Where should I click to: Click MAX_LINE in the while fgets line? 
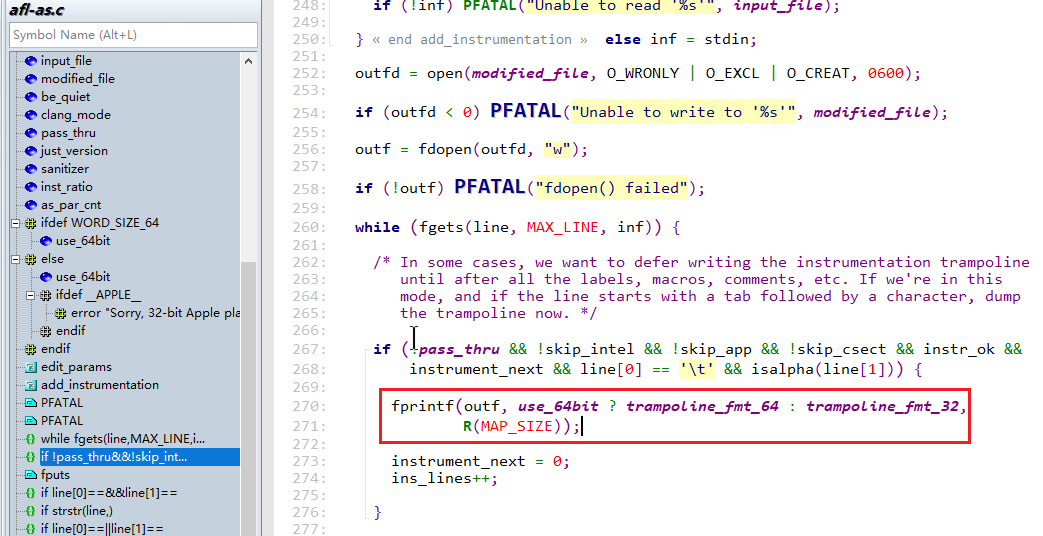click(563, 227)
